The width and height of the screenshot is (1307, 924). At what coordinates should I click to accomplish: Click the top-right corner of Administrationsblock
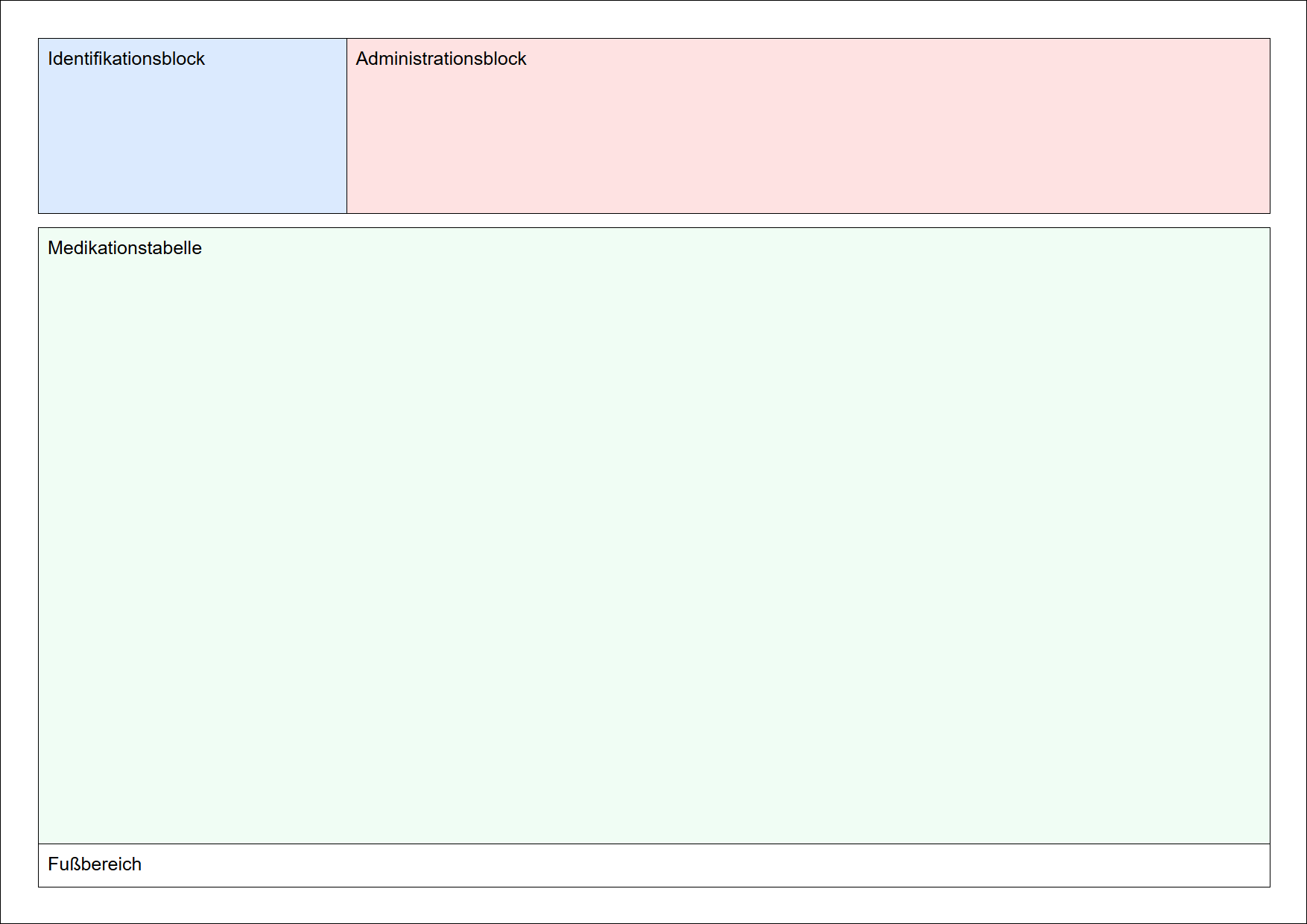pos(1270,39)
